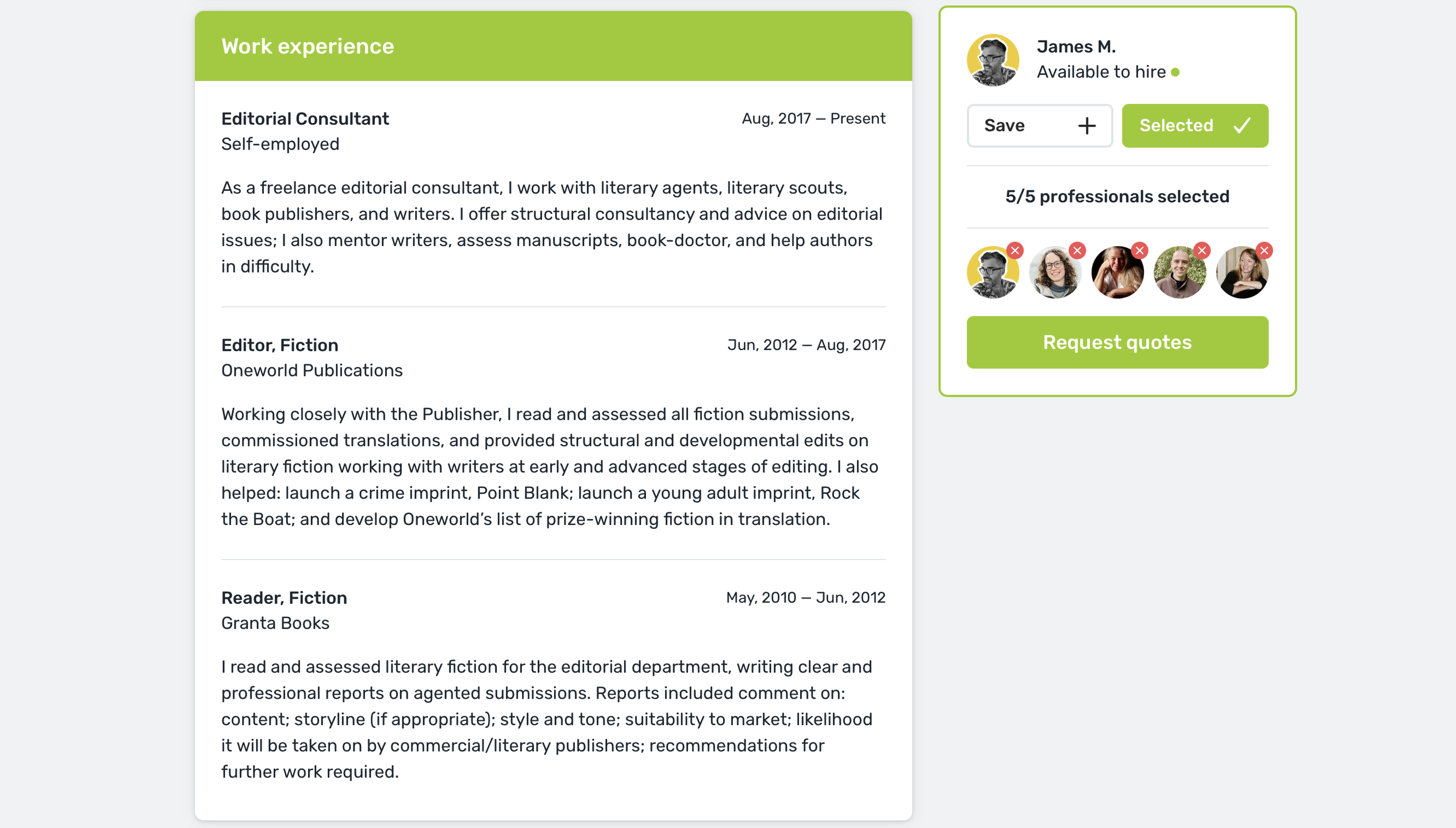Remove the bald man from selected professionals
Screen dimensions: 1456x828
tap(1201, 251)
